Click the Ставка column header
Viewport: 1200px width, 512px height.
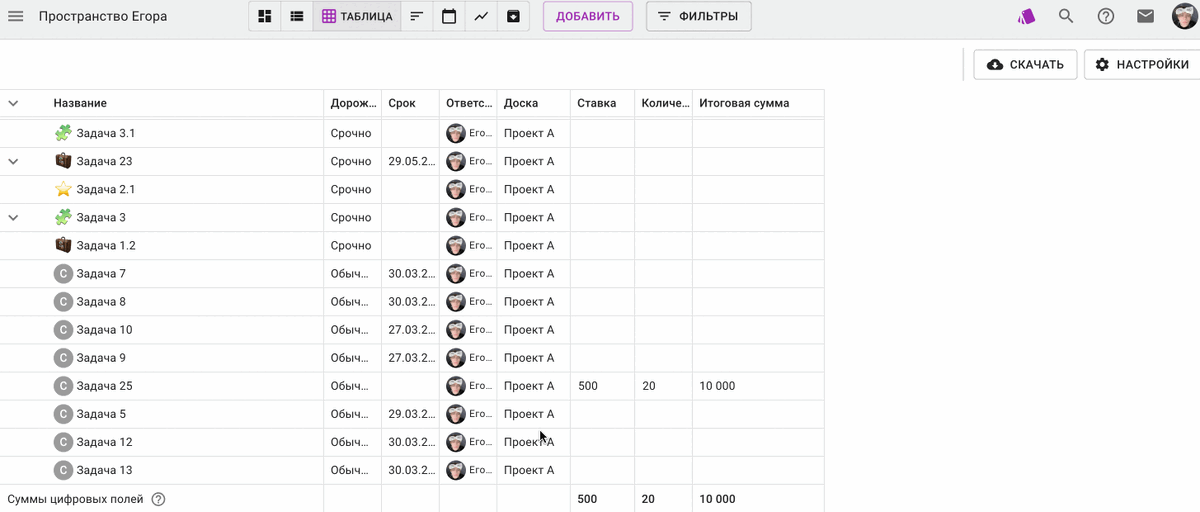click(602, 103)
